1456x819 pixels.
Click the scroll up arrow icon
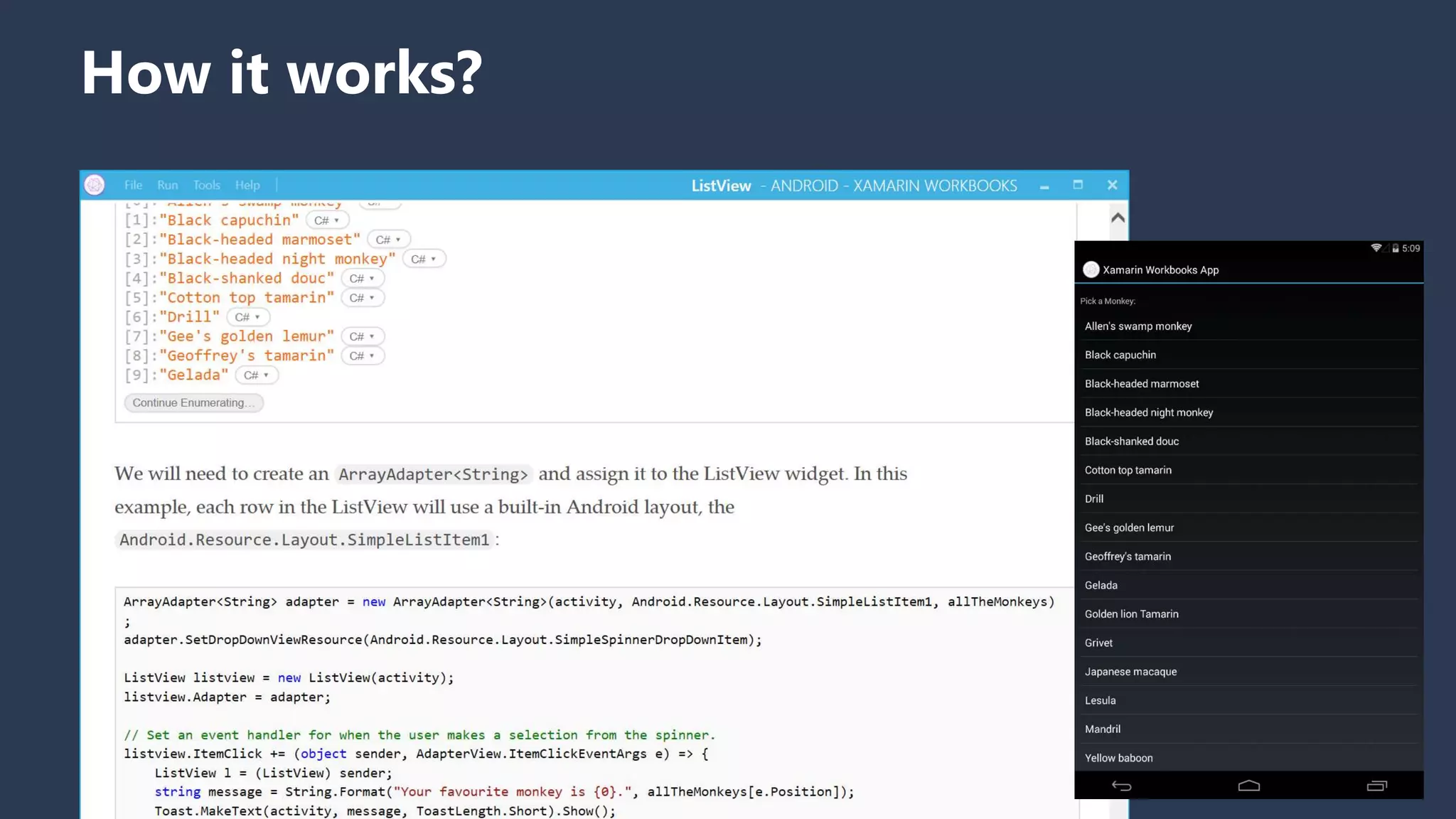coord(1118,218)
